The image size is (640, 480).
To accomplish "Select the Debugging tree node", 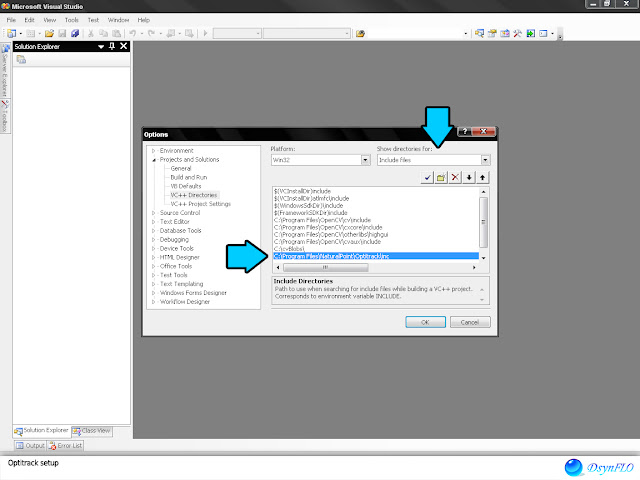I will 174,240.
